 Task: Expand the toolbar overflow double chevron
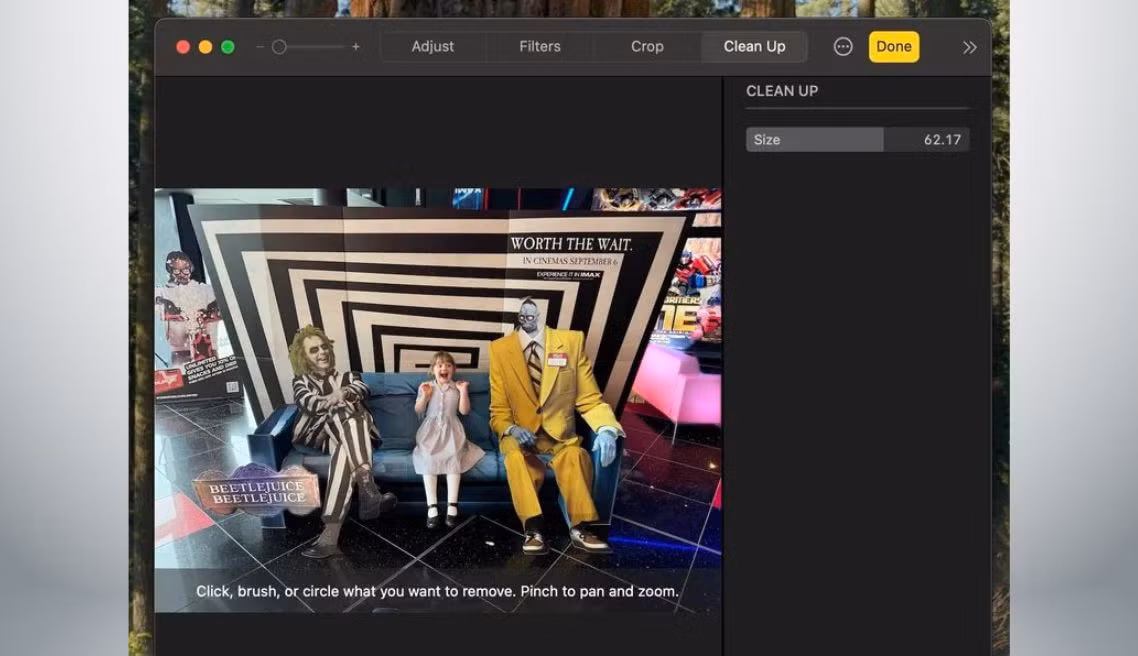pos(970,47)
